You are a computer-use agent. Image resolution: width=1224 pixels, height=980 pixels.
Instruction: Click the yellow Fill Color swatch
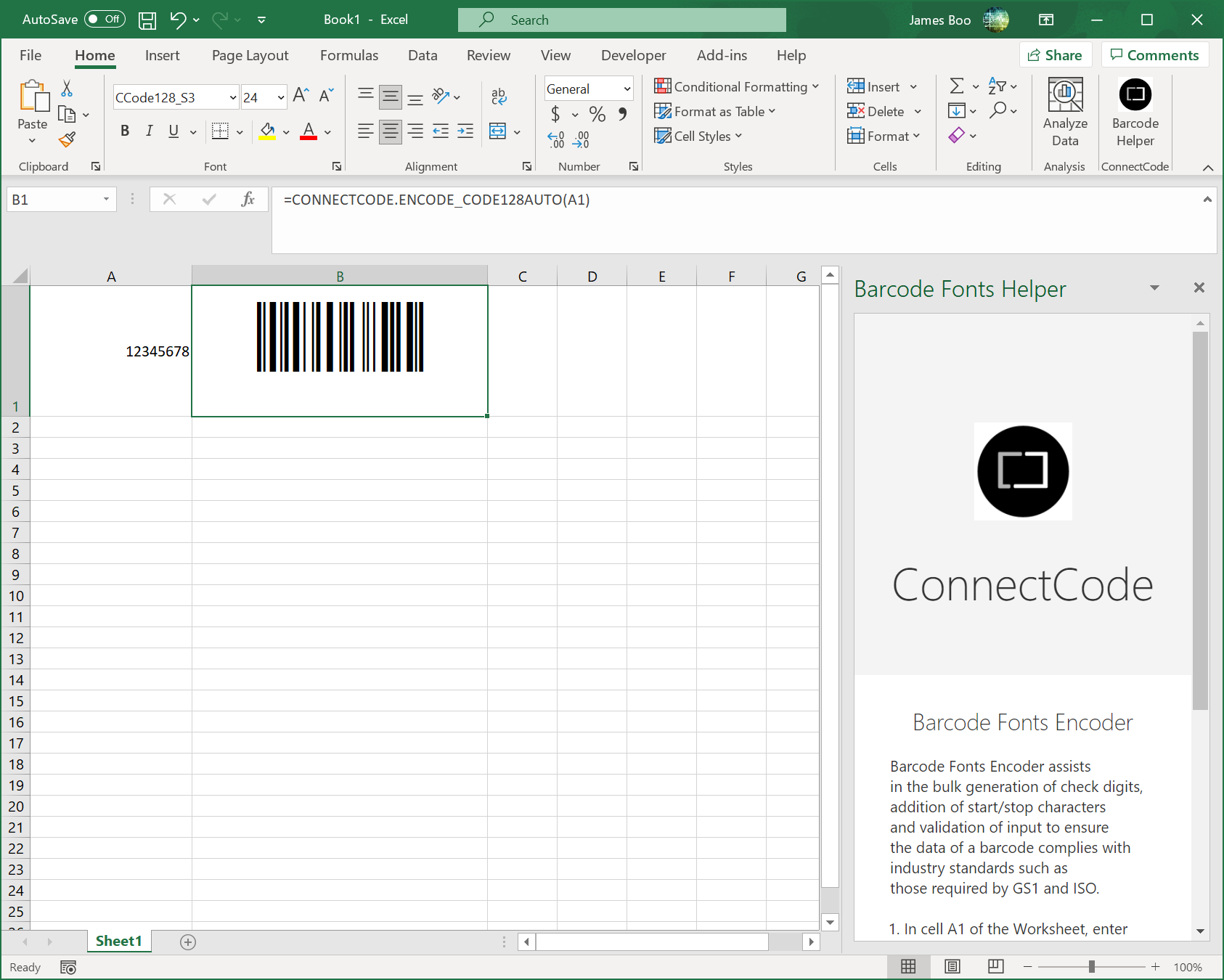coord(267,131)
